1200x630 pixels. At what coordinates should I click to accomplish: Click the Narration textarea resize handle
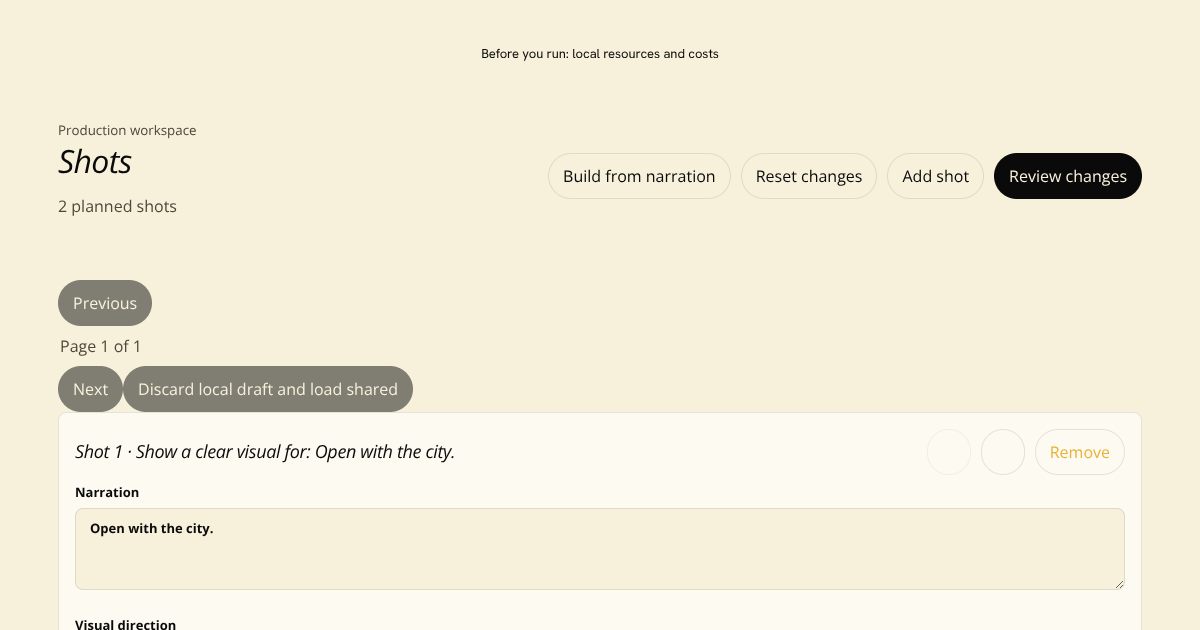click(x=1118, y=583)
